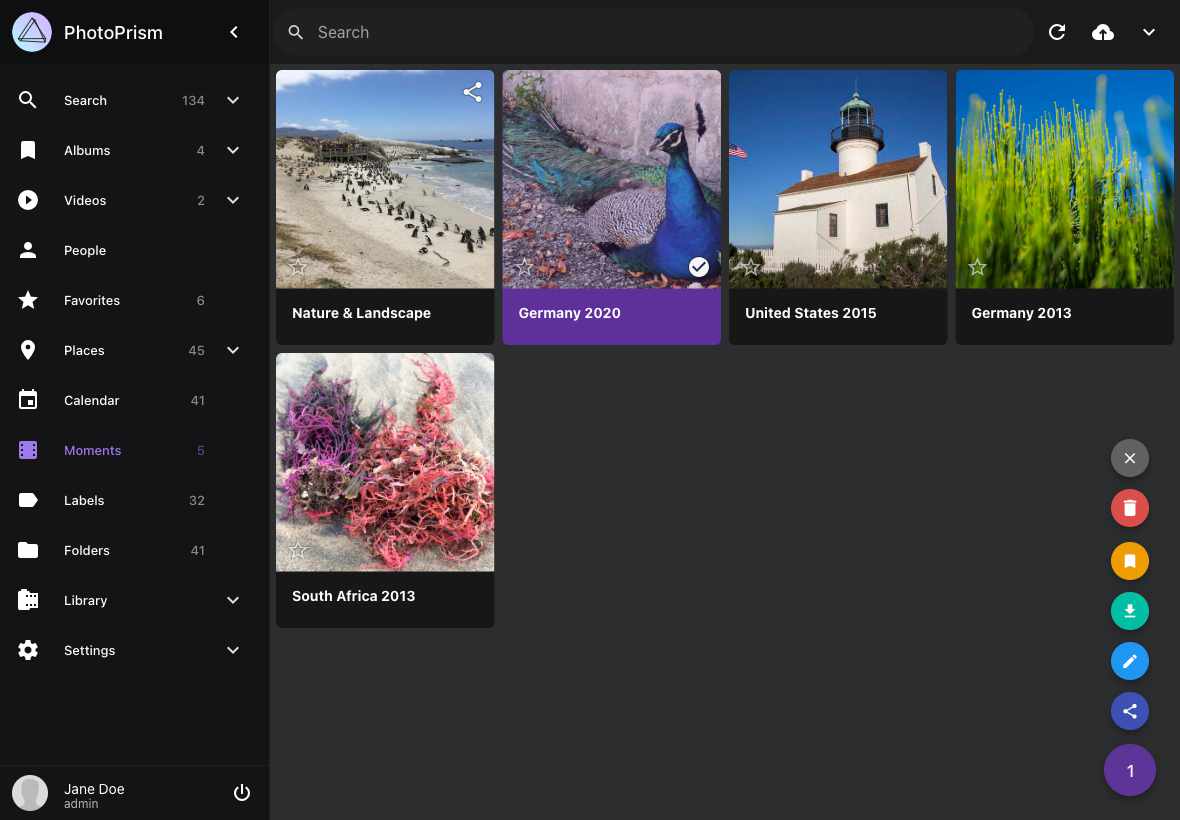Toggle favorite star on Germany 2020
The width and height of the screenshot is (1180, 820).
[525, 266]
